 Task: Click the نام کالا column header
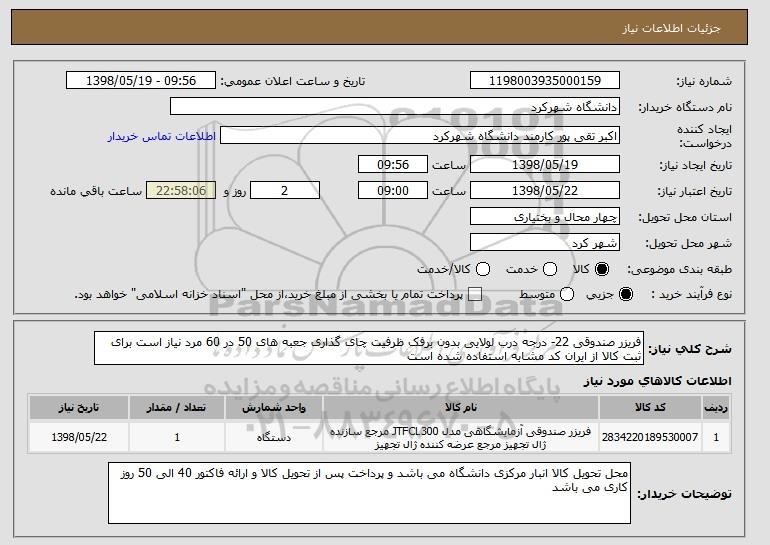pyautogui.click(x=461, y=408)
